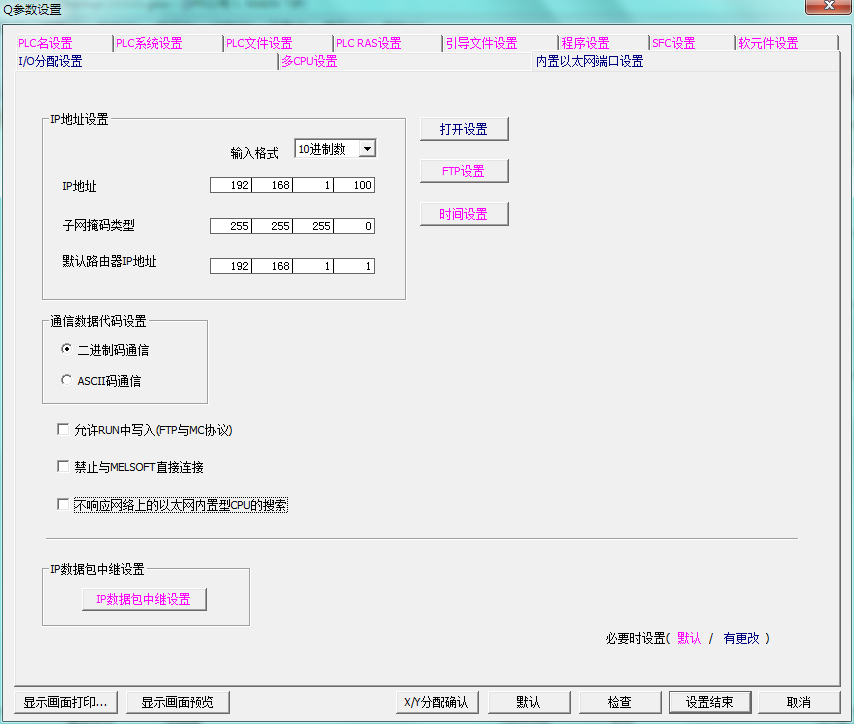Select the 二进制码通信 radio option
Screen dimensions: 854x724
coord(66,350)
